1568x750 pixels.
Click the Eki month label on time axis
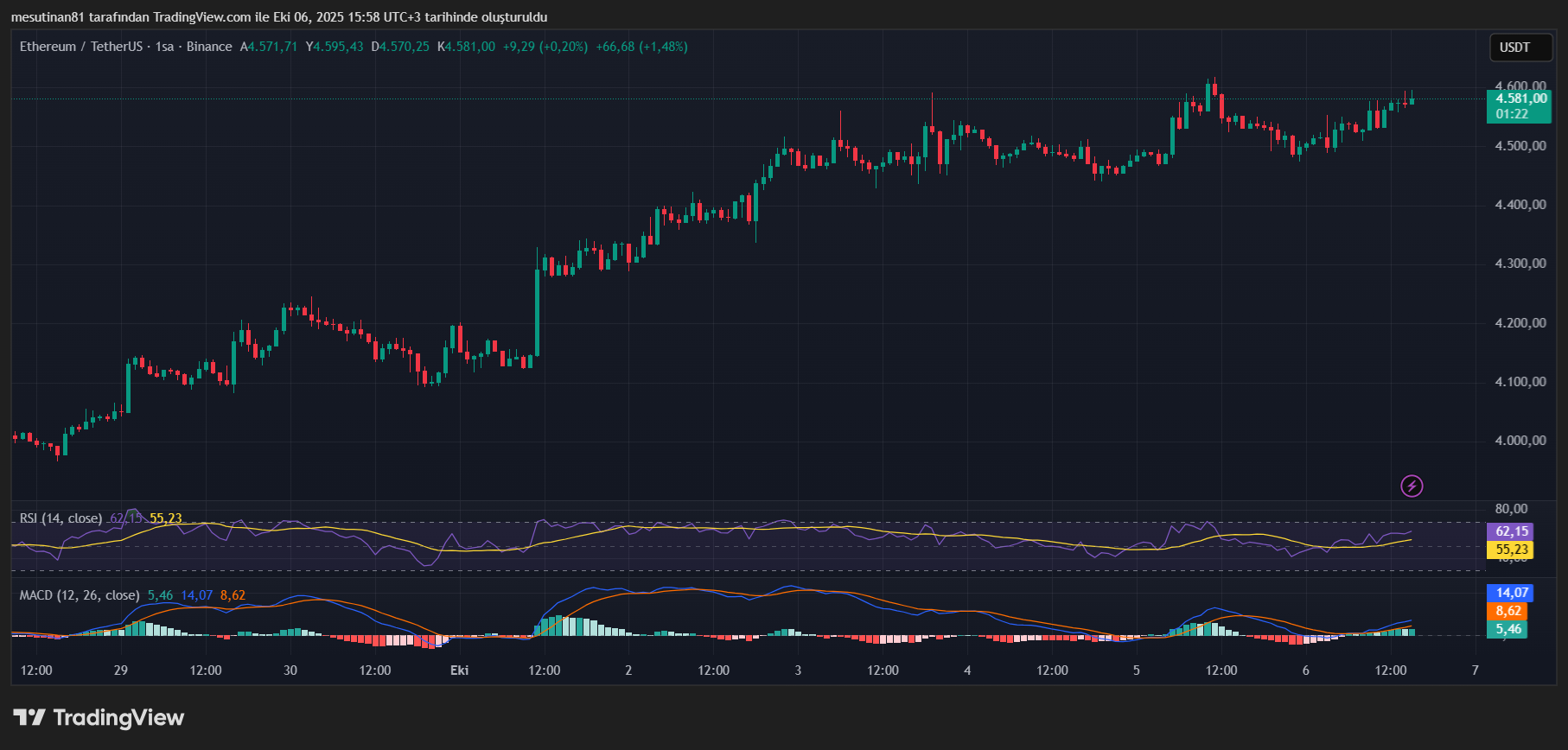coord(459,671)
